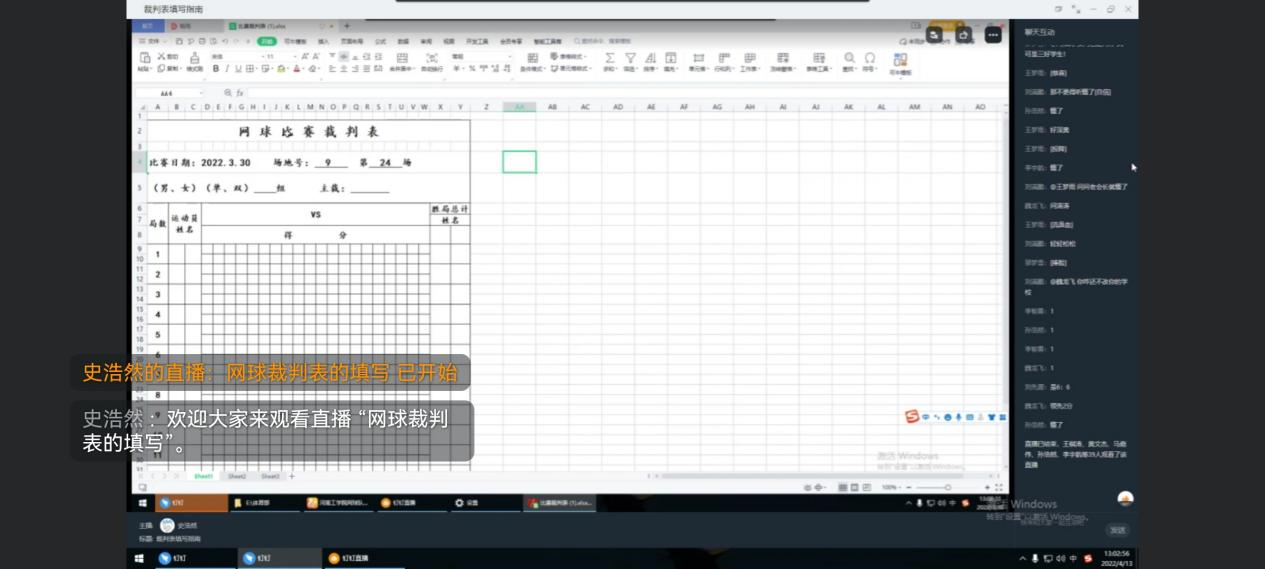Viewport: 1265px width, 569px height.
Task: Open the 插入 (Insert) ribbon tab
Action: 323,41
